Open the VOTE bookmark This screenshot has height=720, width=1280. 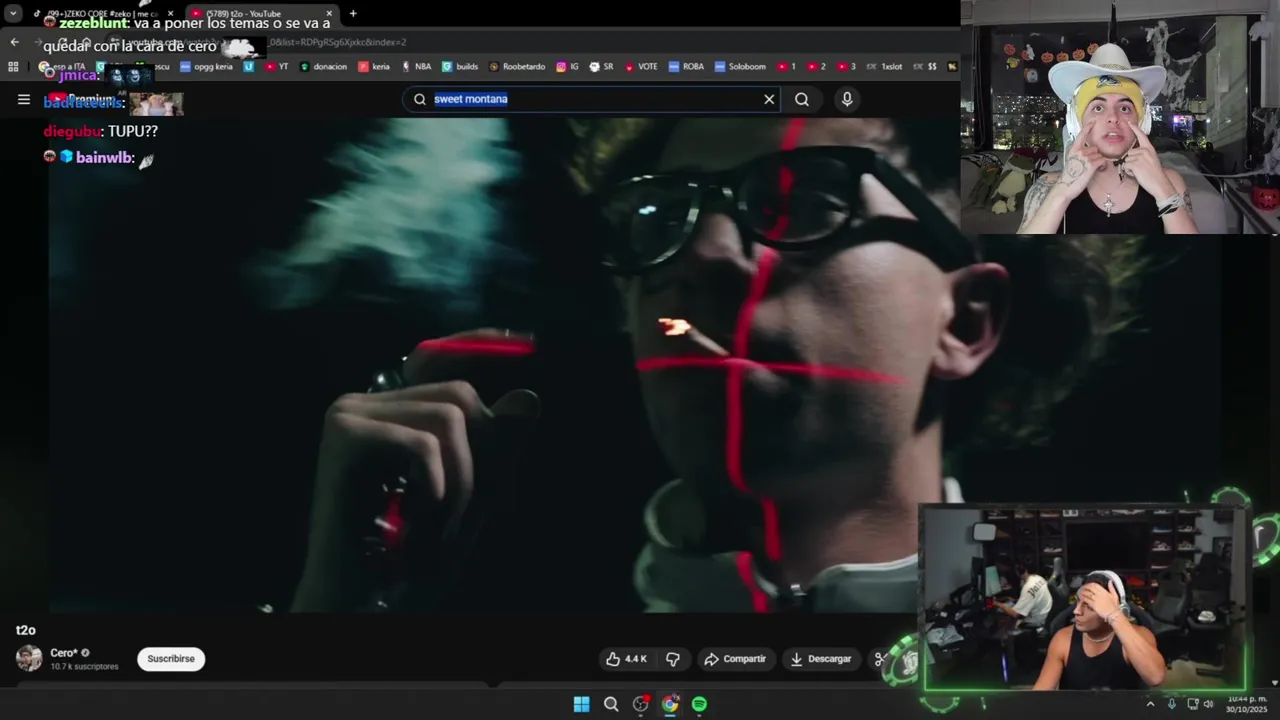[x=641, y=67]
